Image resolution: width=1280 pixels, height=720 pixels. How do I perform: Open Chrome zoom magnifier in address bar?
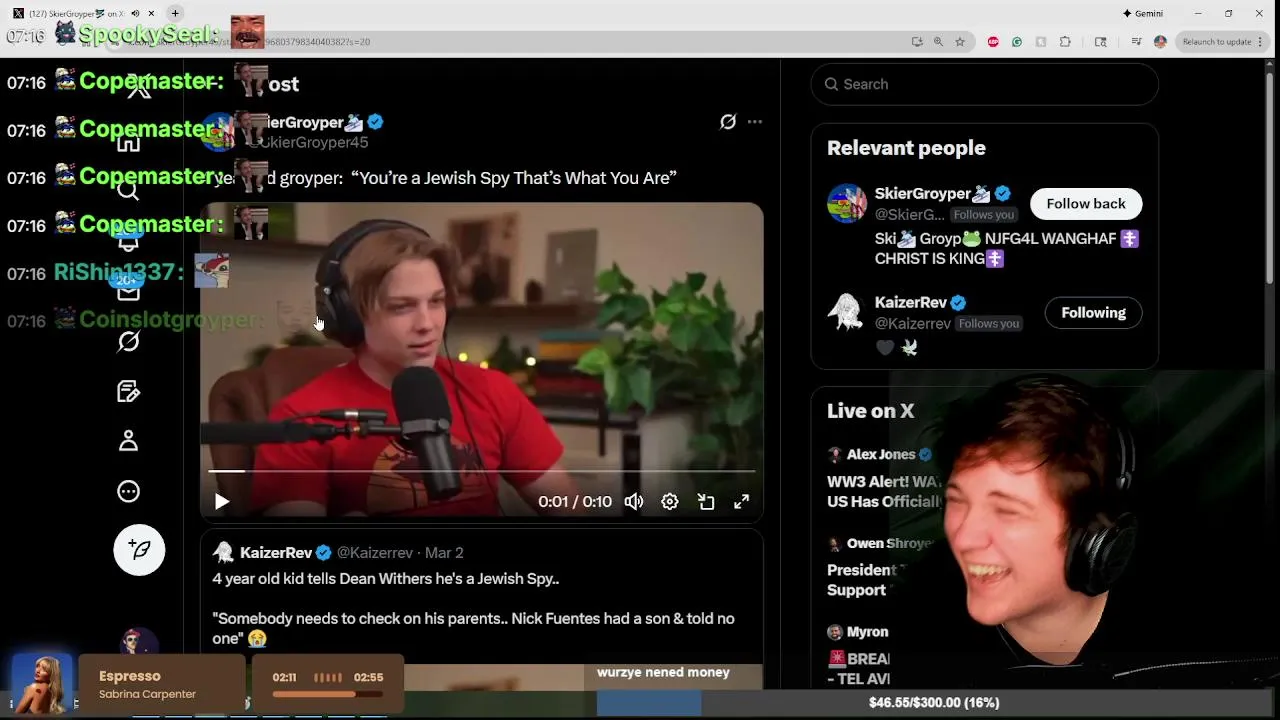(x=938, y=42)
